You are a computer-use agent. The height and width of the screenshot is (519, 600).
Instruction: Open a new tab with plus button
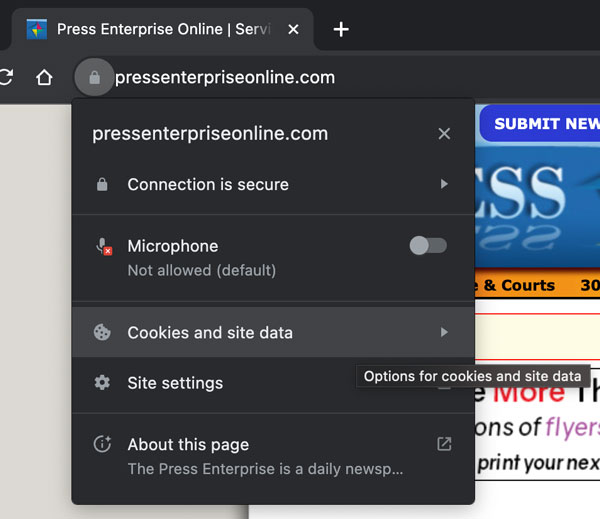click(x=341, y=29)
